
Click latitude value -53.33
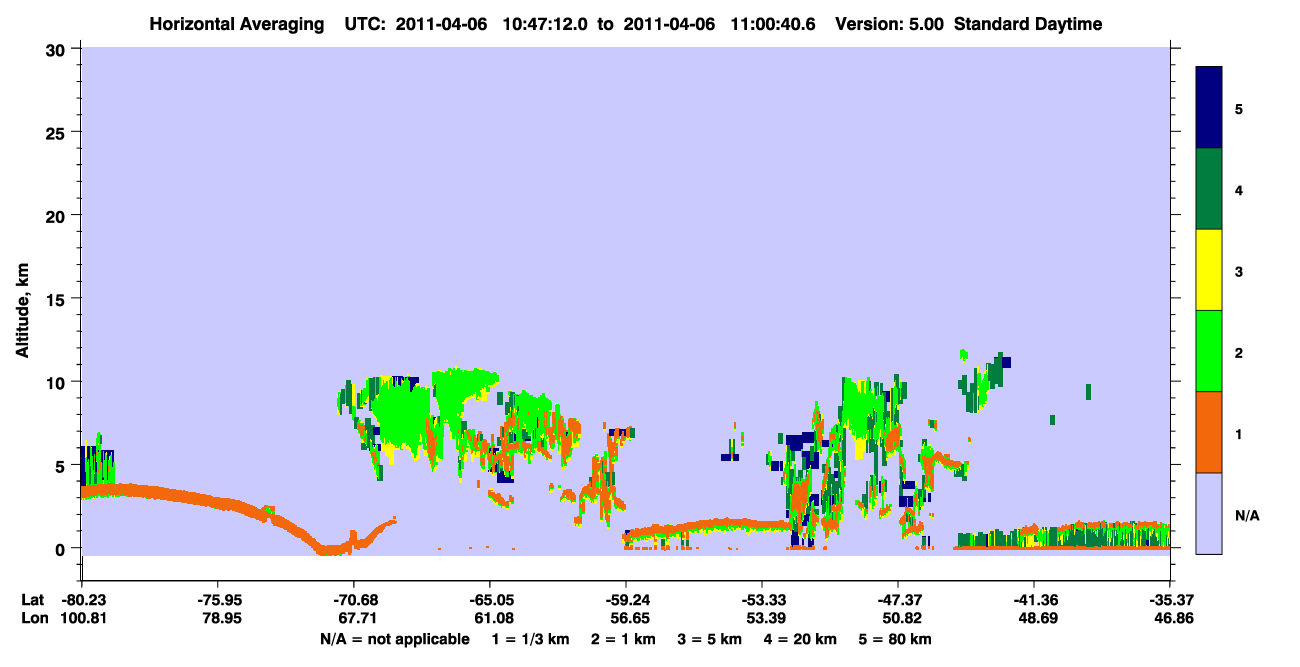point(761,600)
